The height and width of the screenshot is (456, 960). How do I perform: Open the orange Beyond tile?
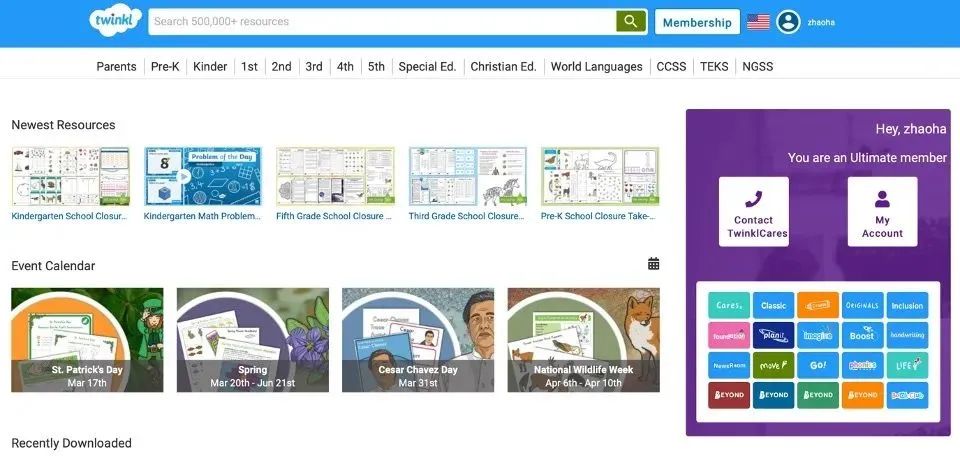863,395
